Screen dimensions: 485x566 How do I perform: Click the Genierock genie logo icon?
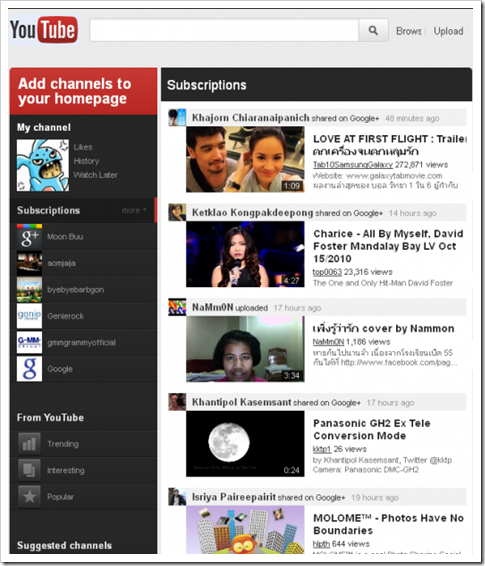pyautogui.click(x=29, y=316)
